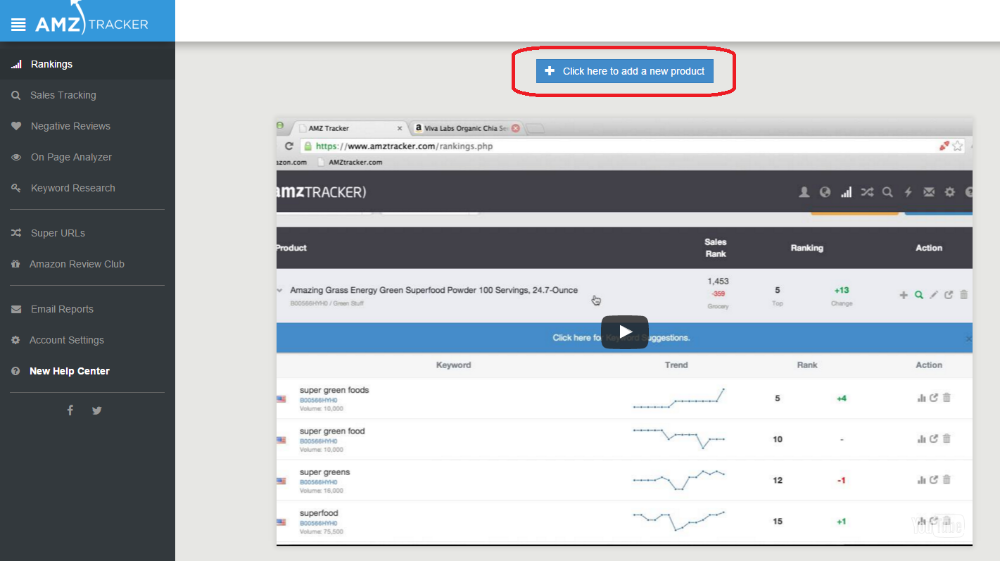The height and width of the screenshot is (561, 1000).
Task: Click the lightning bolt icon in video header
Action: [908, 192]
